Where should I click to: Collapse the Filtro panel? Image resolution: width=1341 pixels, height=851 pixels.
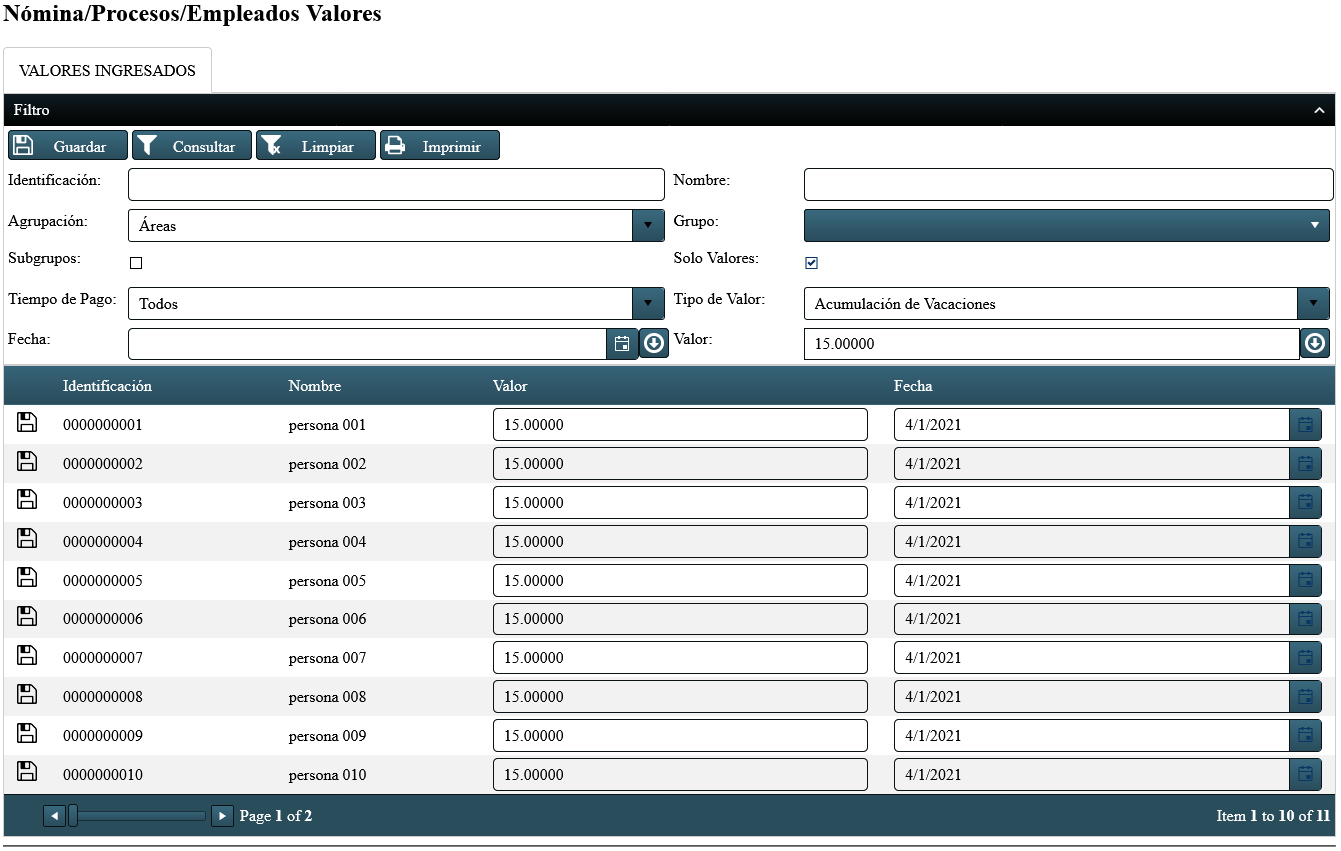pos(1319,110)
